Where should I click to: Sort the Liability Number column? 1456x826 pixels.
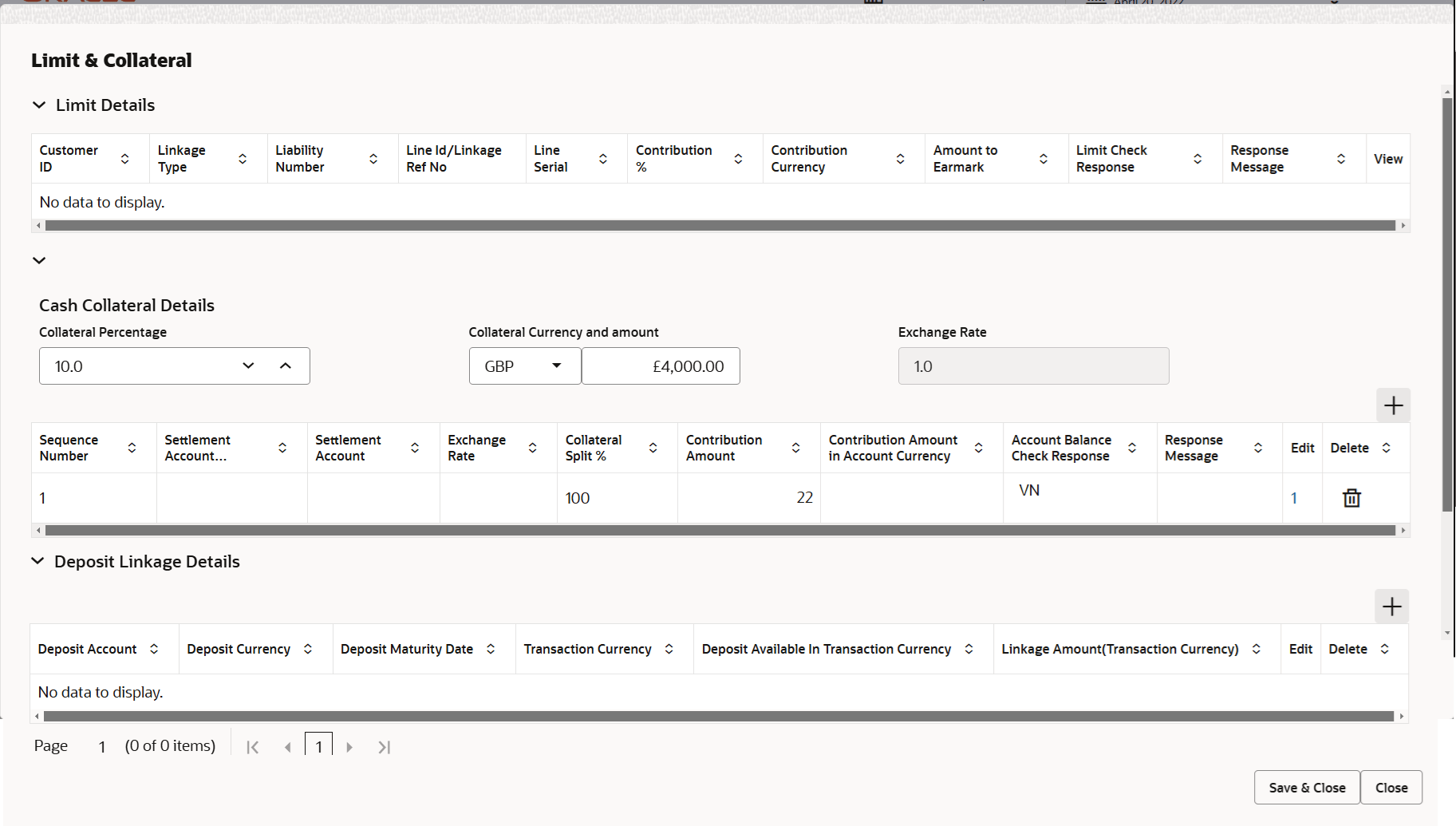(x=373, y=158)
